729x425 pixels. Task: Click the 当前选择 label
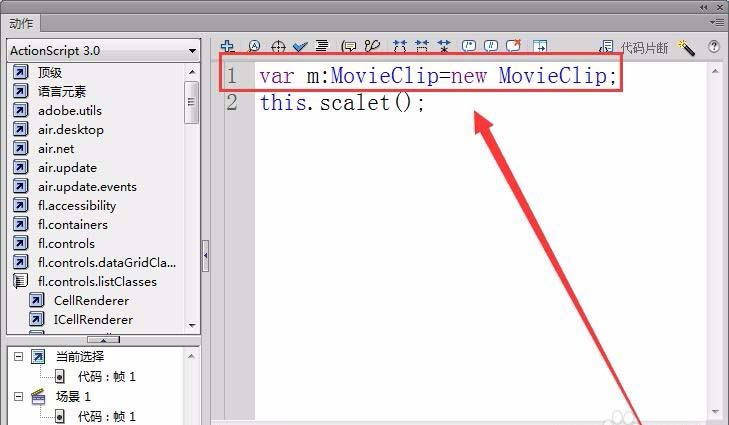(x=80, y=357)
